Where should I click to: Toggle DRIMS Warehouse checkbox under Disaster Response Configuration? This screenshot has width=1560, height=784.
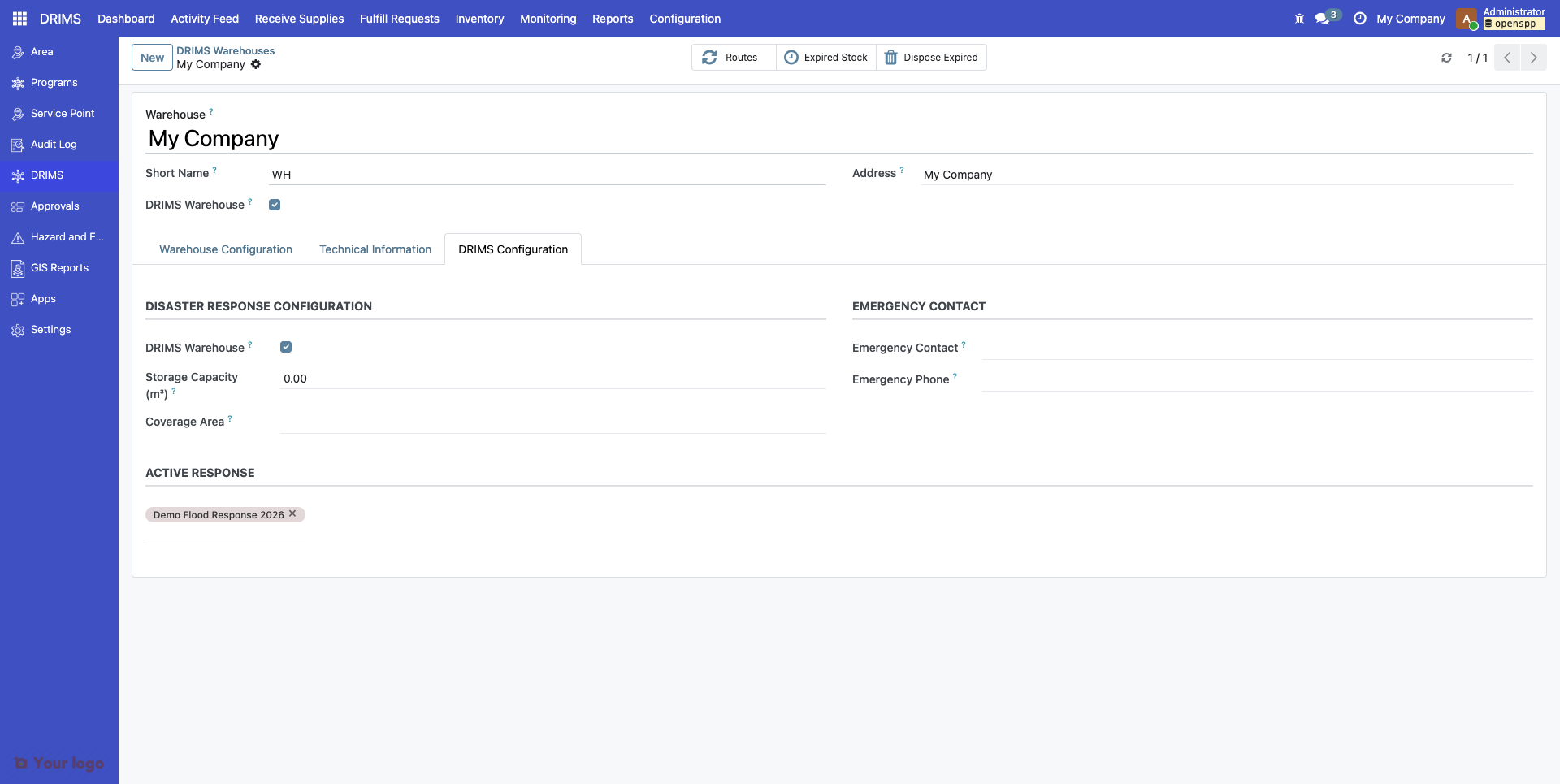[286, 347]
